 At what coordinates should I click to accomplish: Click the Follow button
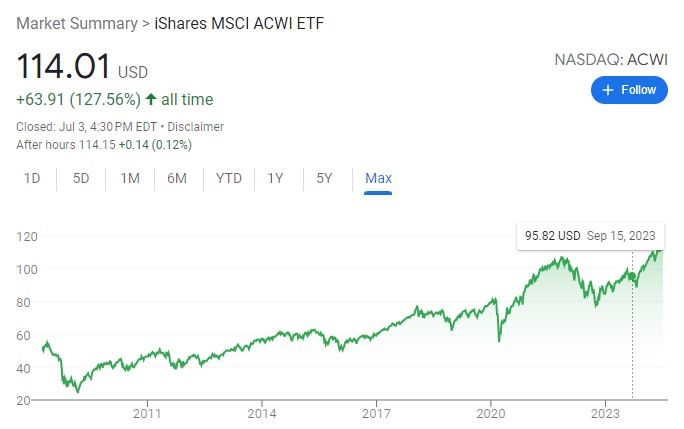pyautogui.click(x=629, y=90)
